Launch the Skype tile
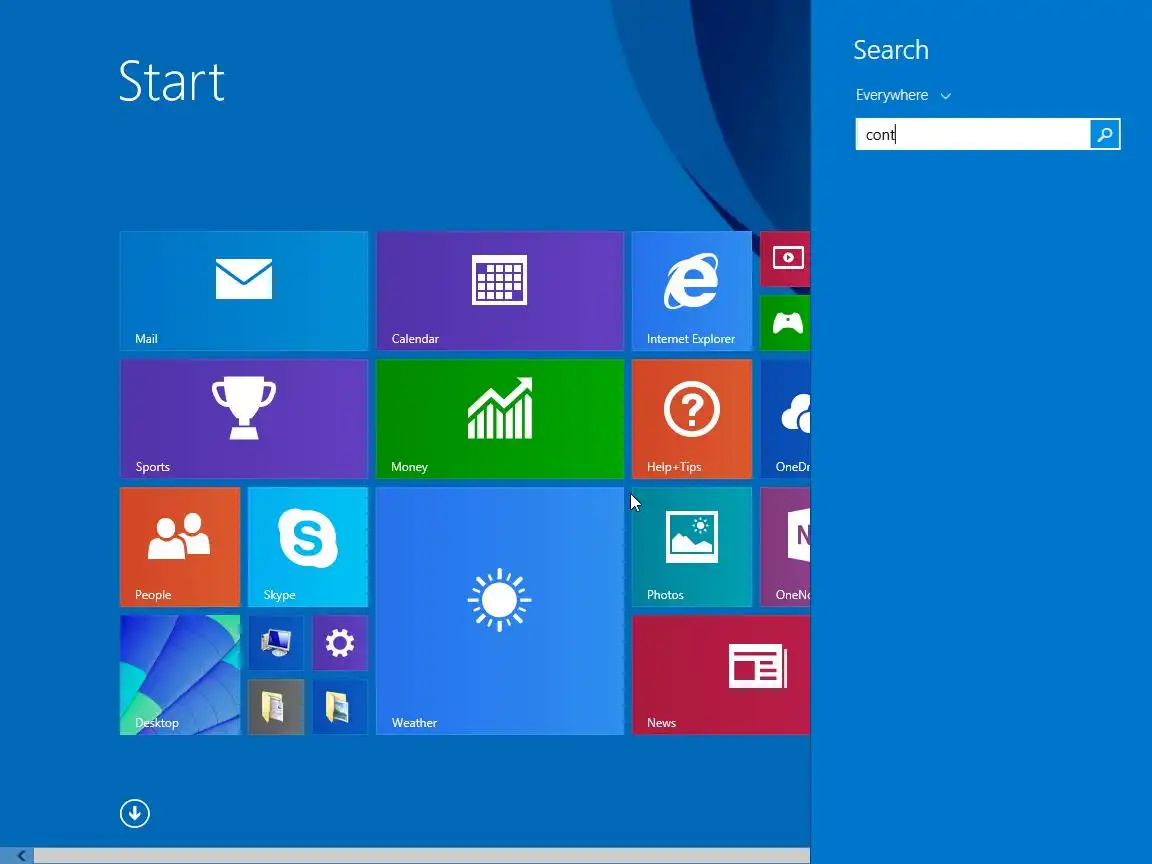 (308, 547)
